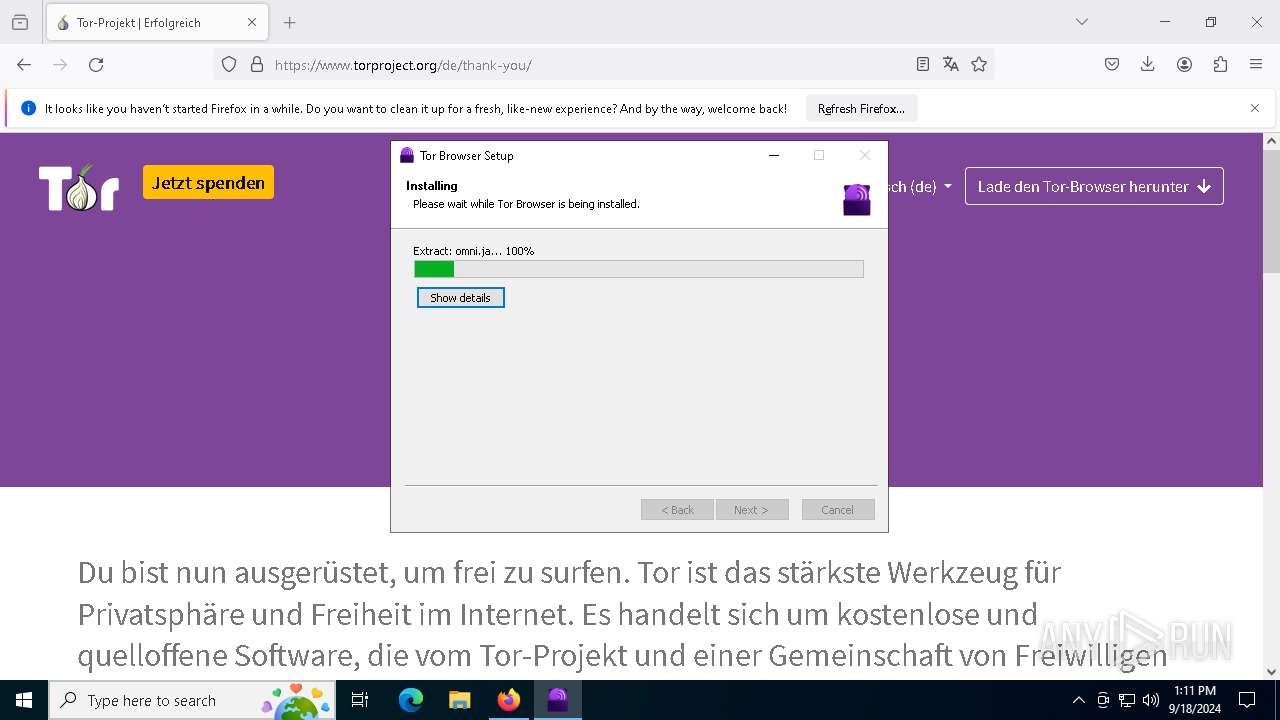This screenshot has width=1280, height=720.
Task: Click the network icon in system tray
Action: coord(1127,700)
